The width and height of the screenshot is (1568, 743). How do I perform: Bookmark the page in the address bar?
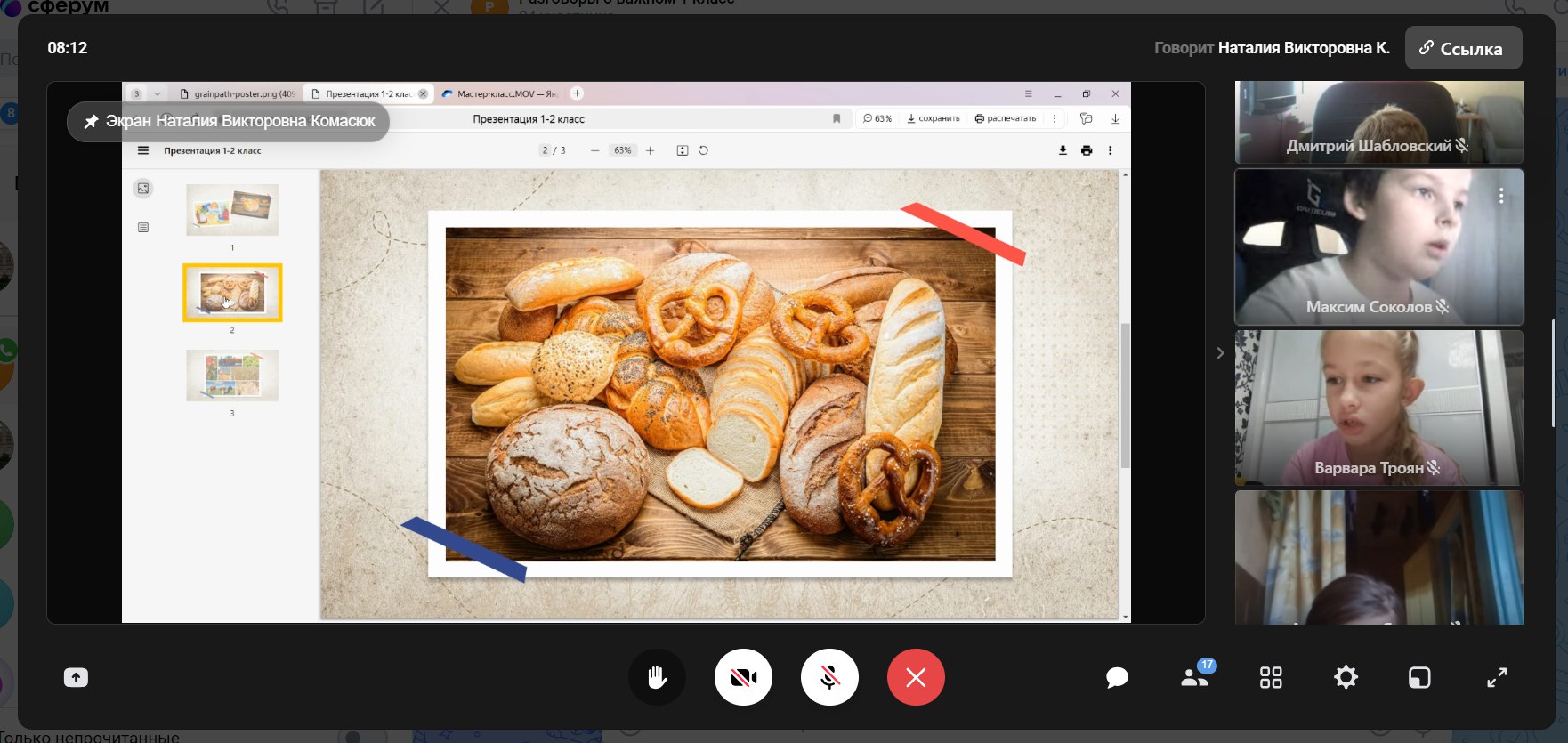(837, 118)
